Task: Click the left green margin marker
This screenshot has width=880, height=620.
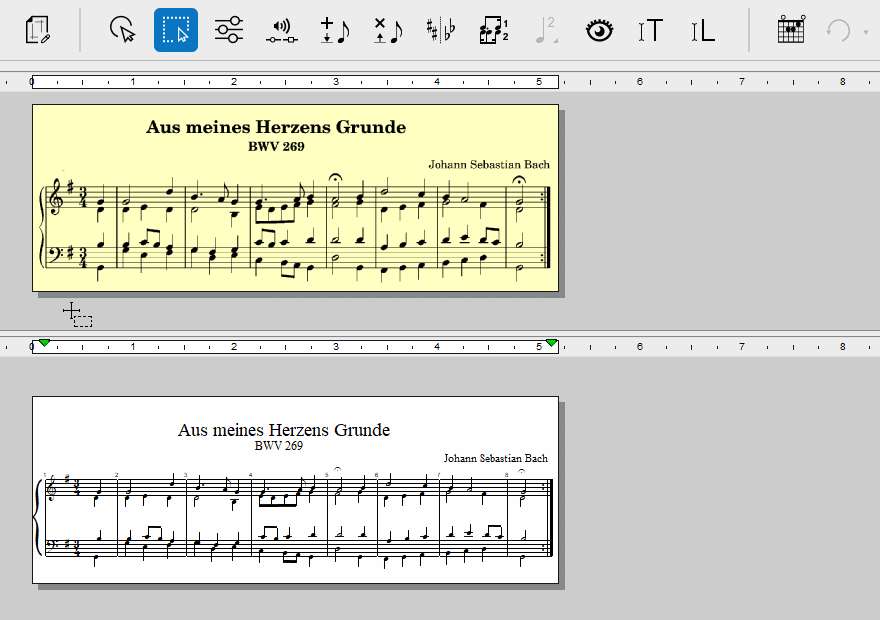Action: point(44,344)
